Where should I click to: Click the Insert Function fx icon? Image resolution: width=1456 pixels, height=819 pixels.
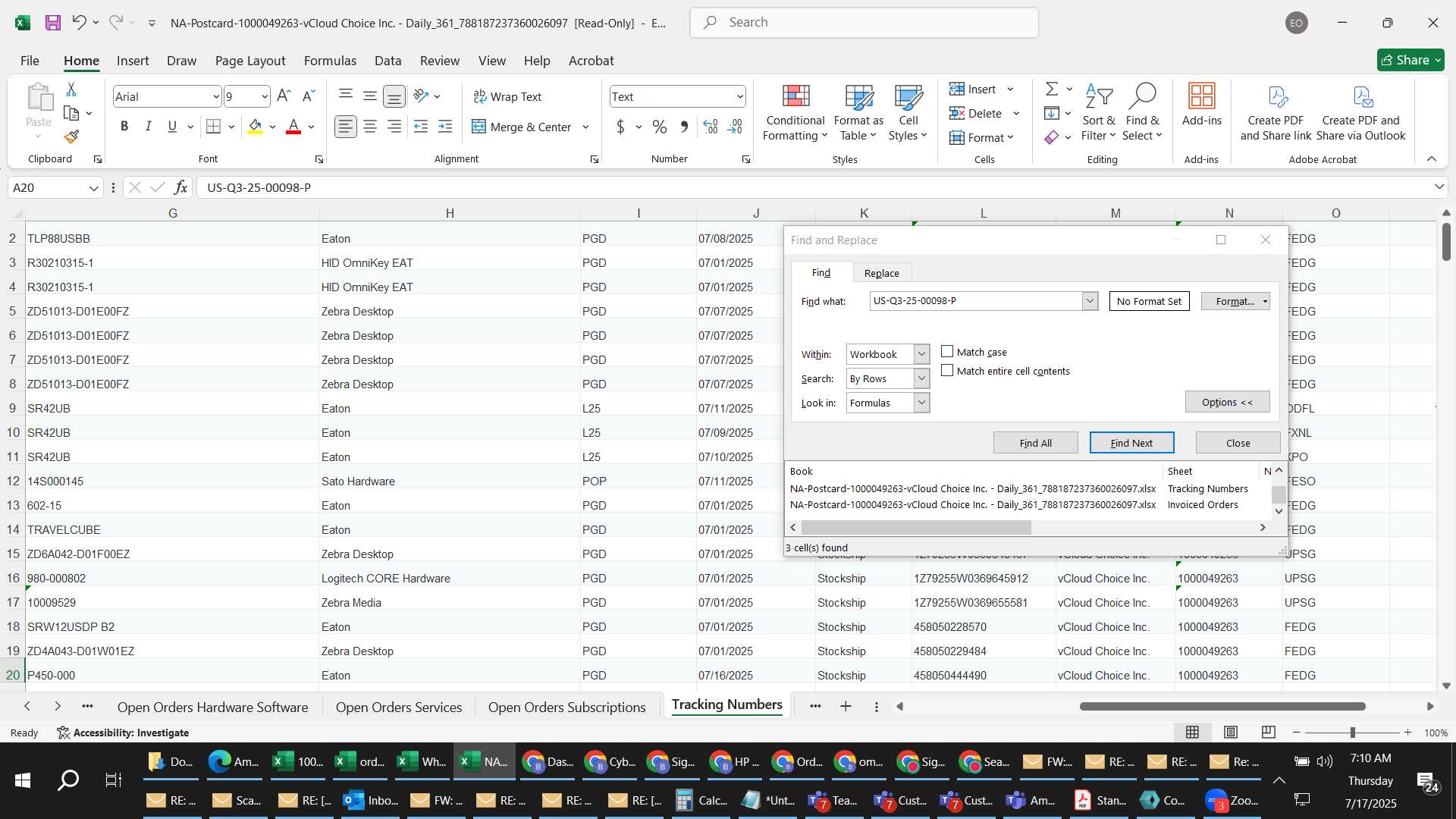click(180, 187)
